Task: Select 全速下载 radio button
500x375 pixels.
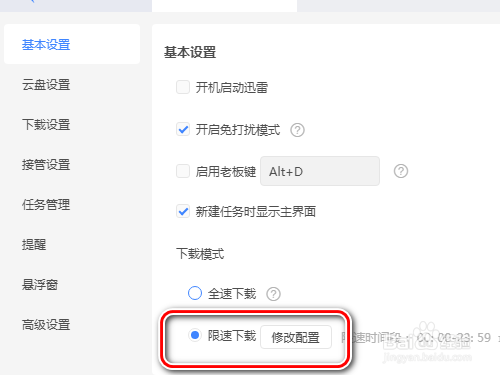Action: [195, 293]
